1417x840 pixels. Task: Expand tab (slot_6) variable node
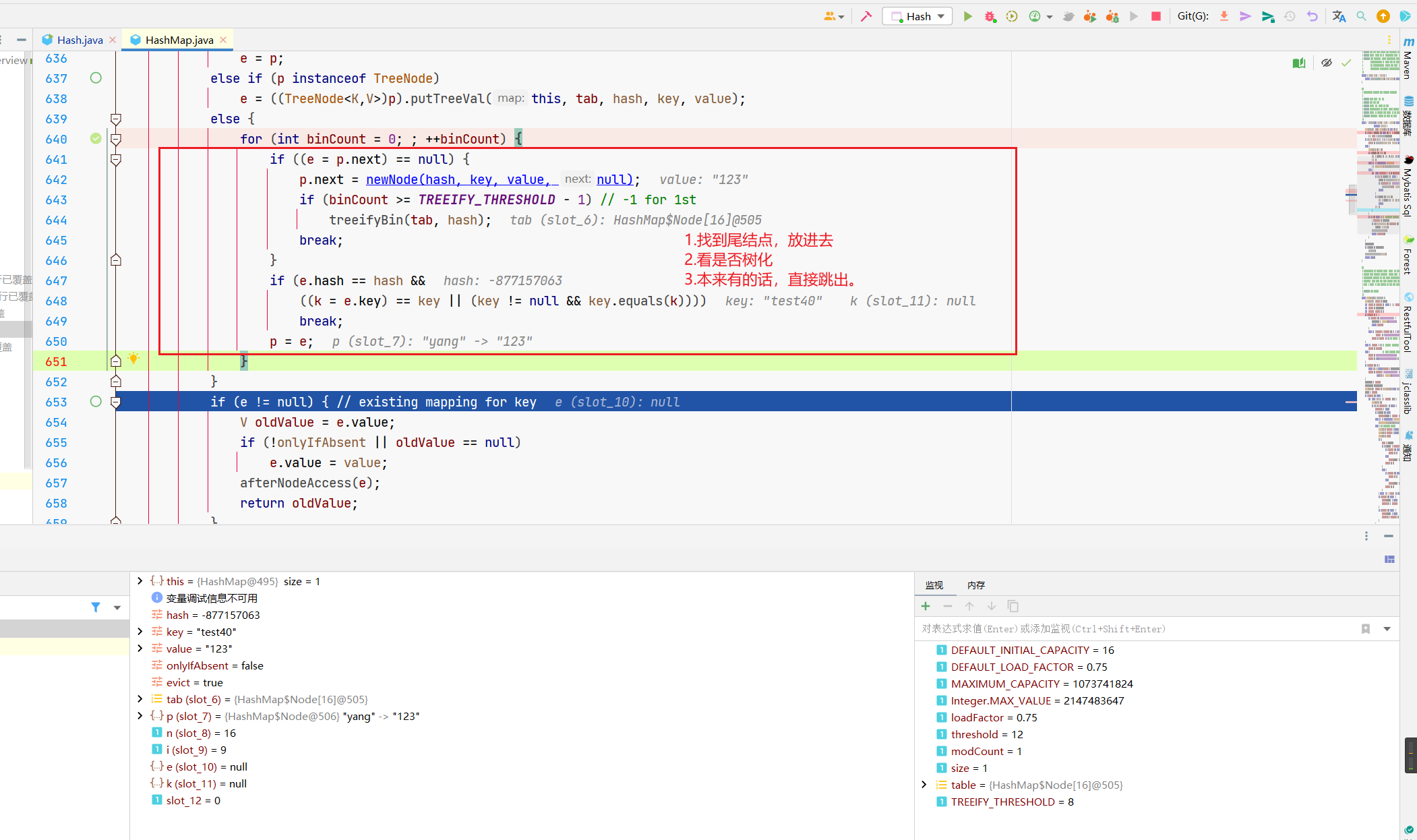pyautogui.click(x=140, y=699)
